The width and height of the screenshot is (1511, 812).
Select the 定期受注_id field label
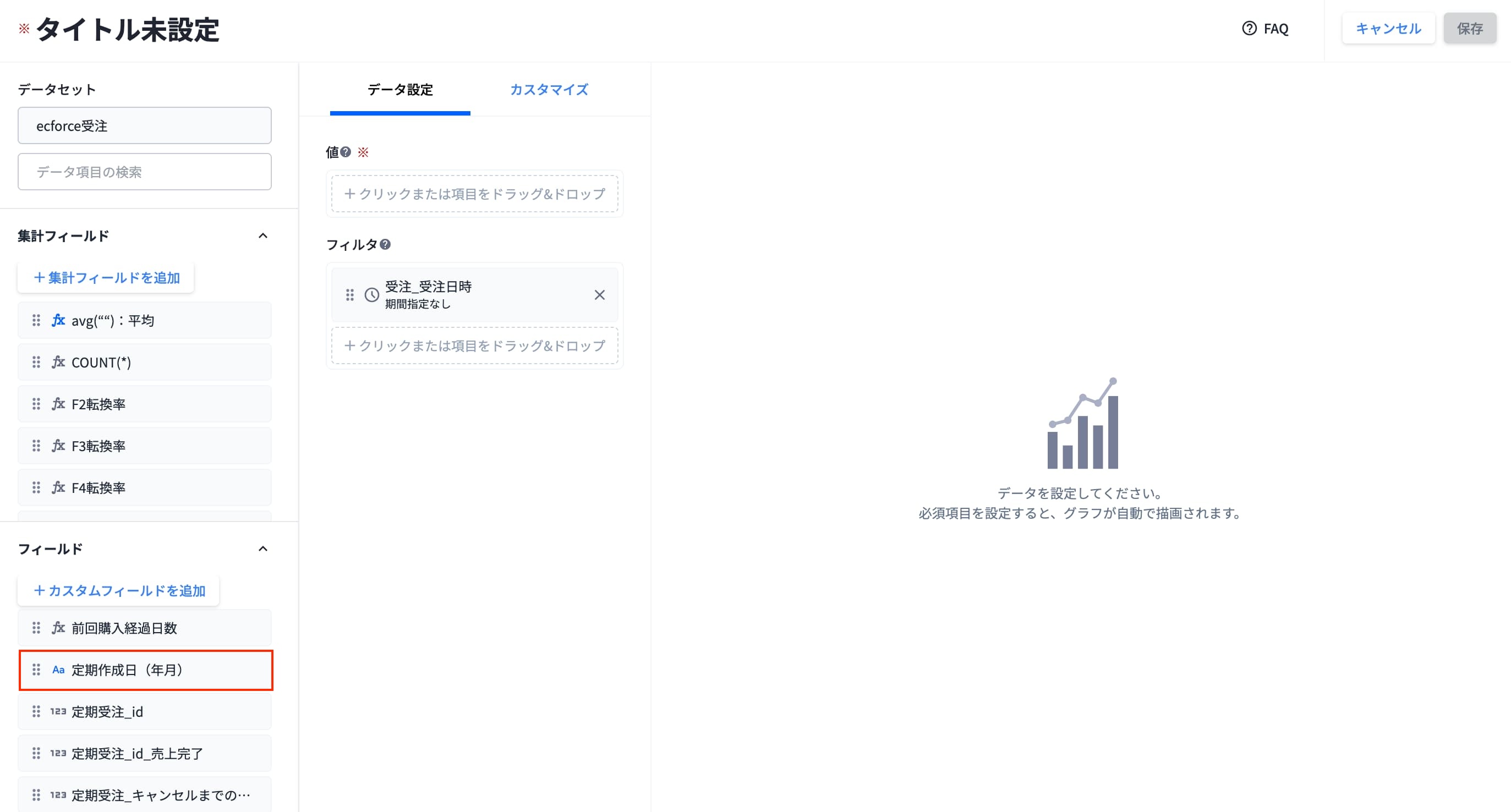pyautogui.click(x=107, y=711)
